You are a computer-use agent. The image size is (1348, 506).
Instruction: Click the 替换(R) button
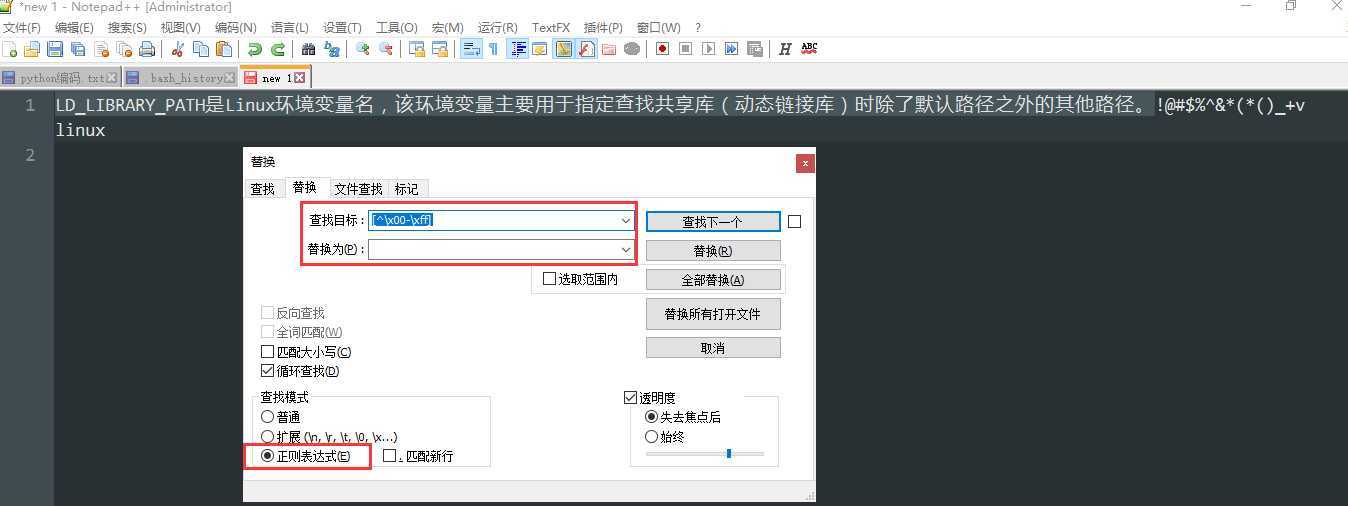(713, 250)
